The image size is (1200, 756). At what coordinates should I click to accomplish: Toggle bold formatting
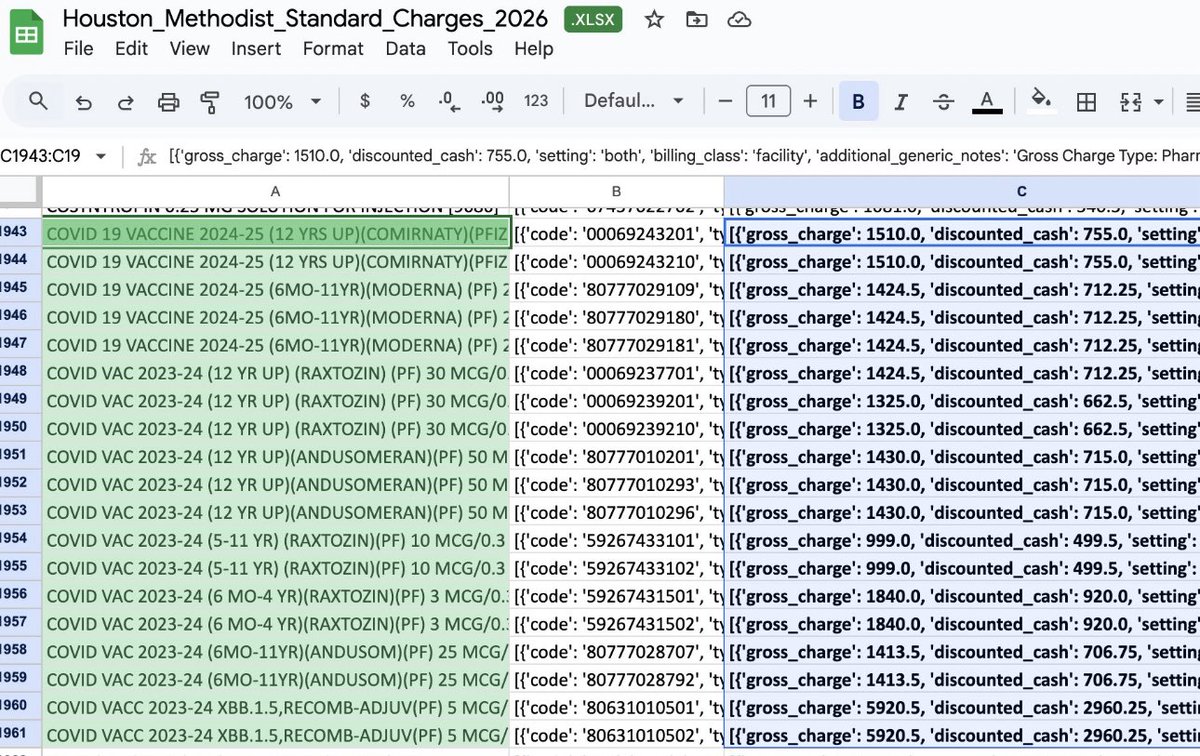858,101
